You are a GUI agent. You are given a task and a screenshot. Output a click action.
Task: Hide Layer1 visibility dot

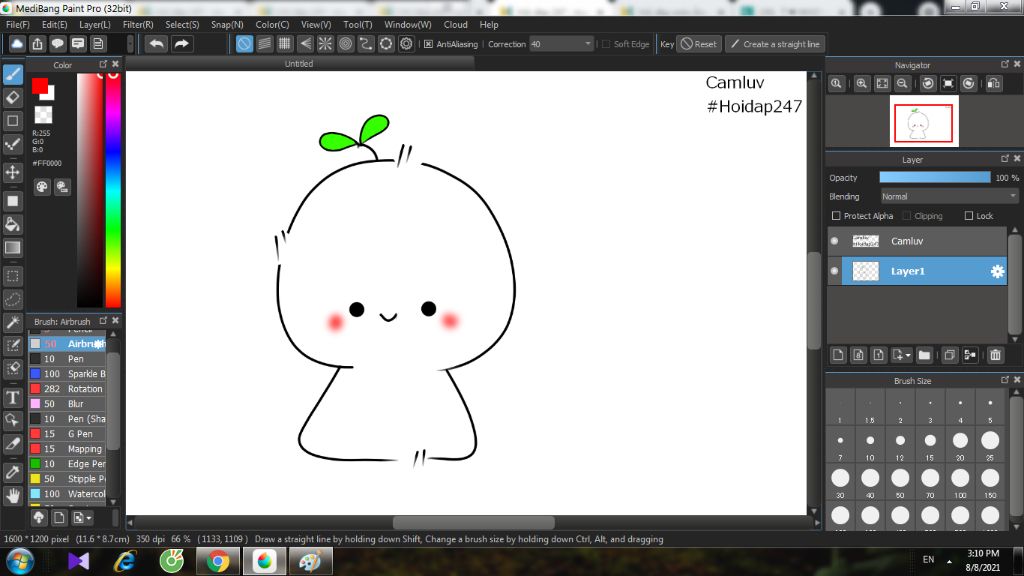click(834, 271)
